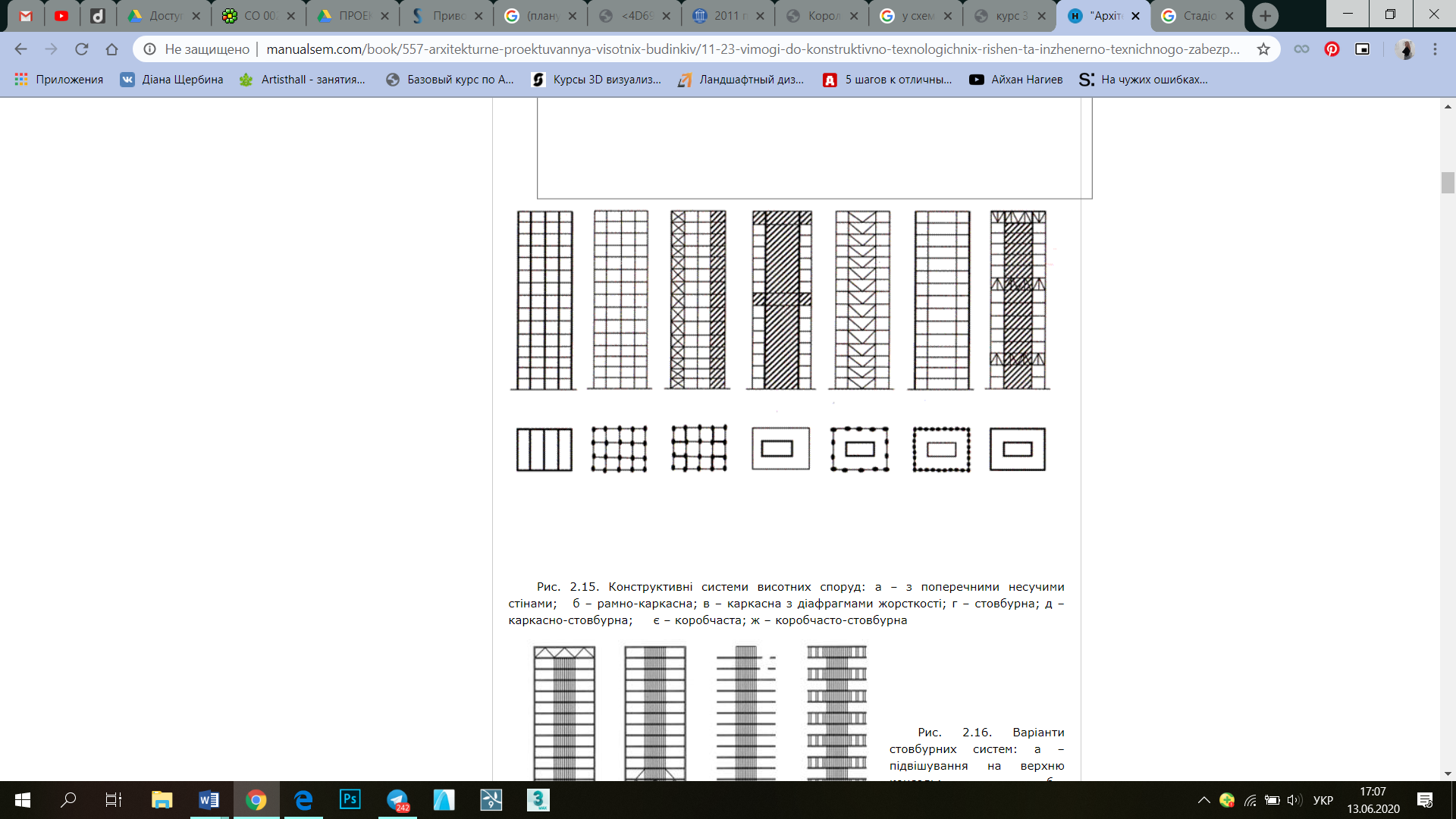The image size is (1456, 819).
Task: Open the browser home page
Action: (x=111, y=49)
